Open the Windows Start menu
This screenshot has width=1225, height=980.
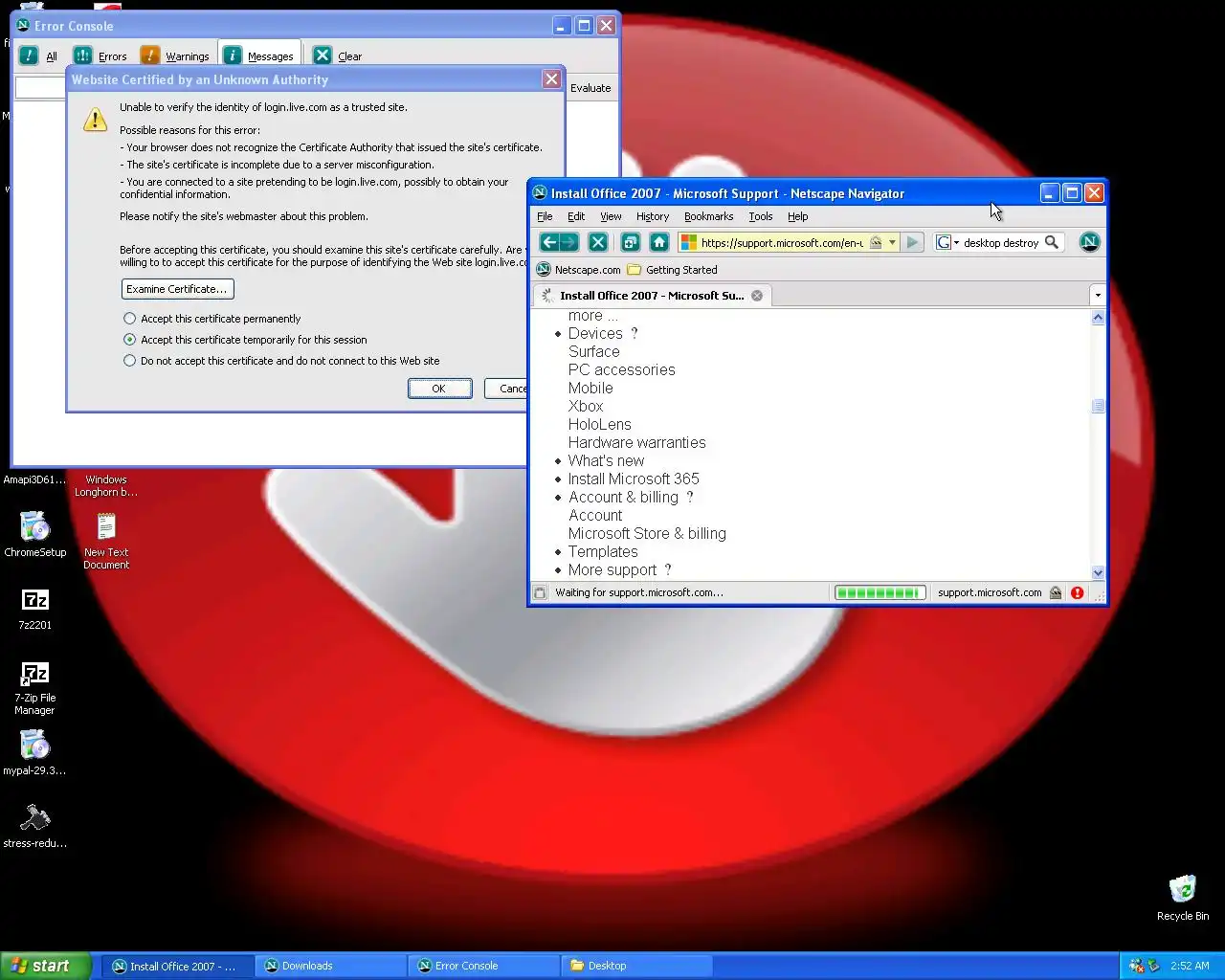46,966
